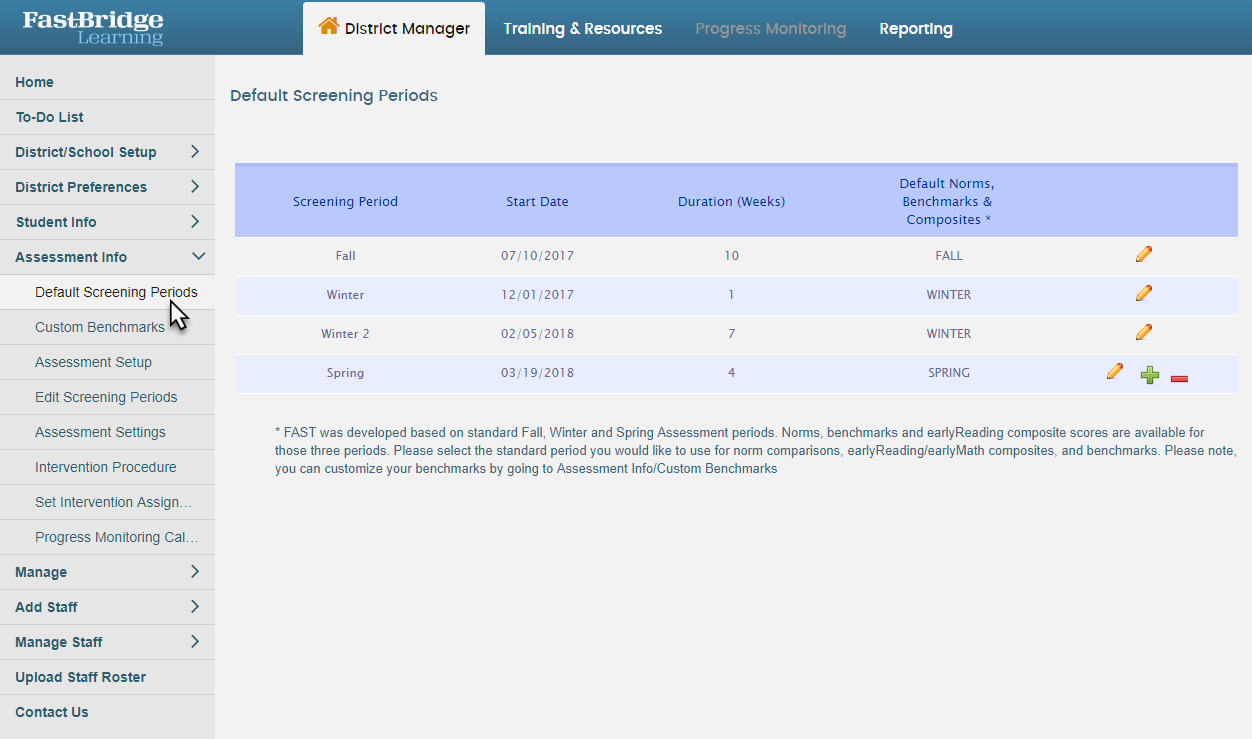Open Edit Screening Periods item

click(107, 397)
